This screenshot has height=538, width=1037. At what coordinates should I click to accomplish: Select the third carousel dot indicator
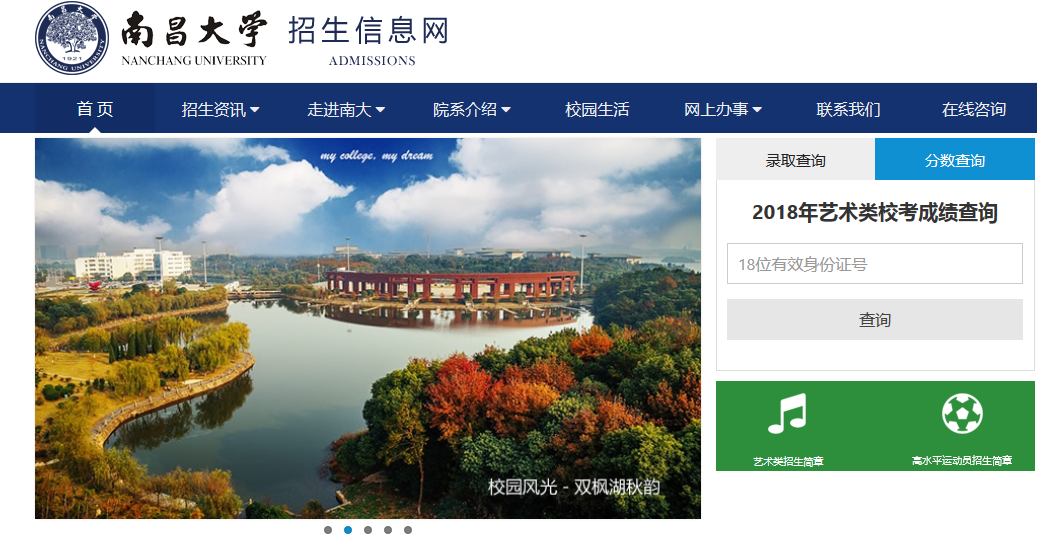[368, 529]
